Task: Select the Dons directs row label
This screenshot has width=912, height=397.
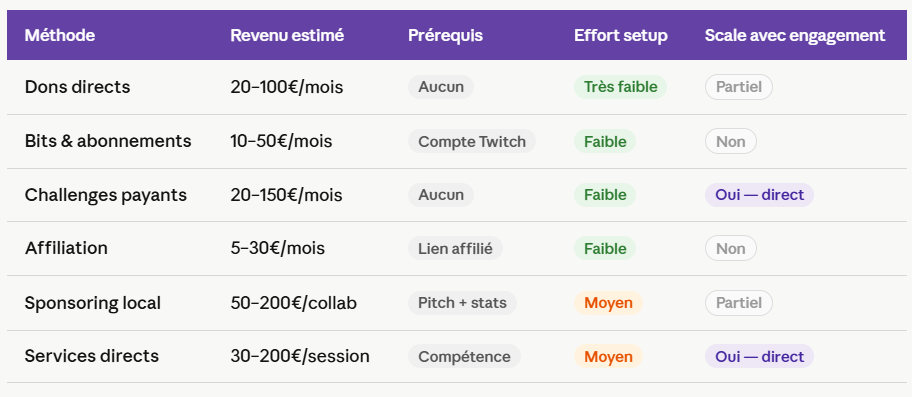Action: click(x=77, y=87)
